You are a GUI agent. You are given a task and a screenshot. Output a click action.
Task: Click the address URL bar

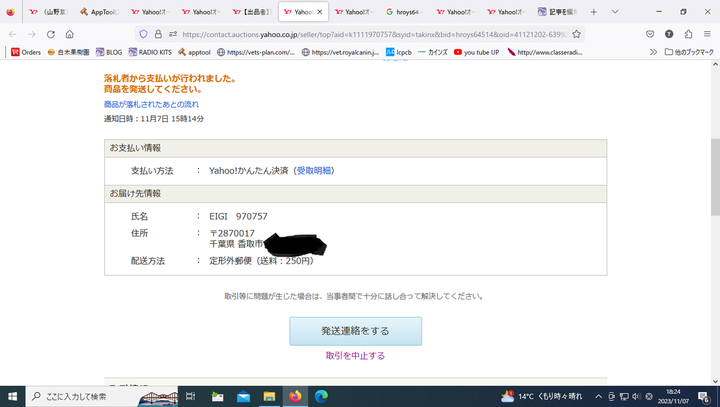370,34
